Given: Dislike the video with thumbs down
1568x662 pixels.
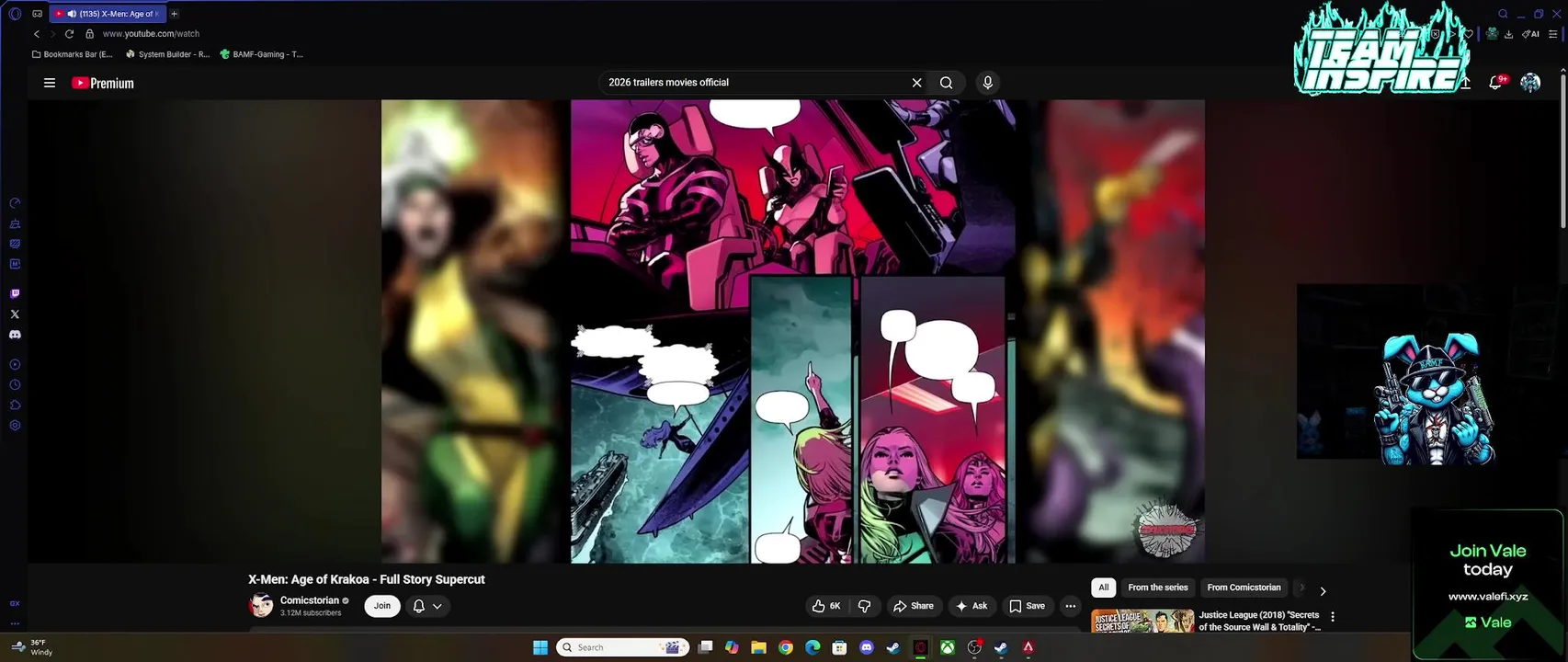Looking at the screenshot, I should coord(864,606).
